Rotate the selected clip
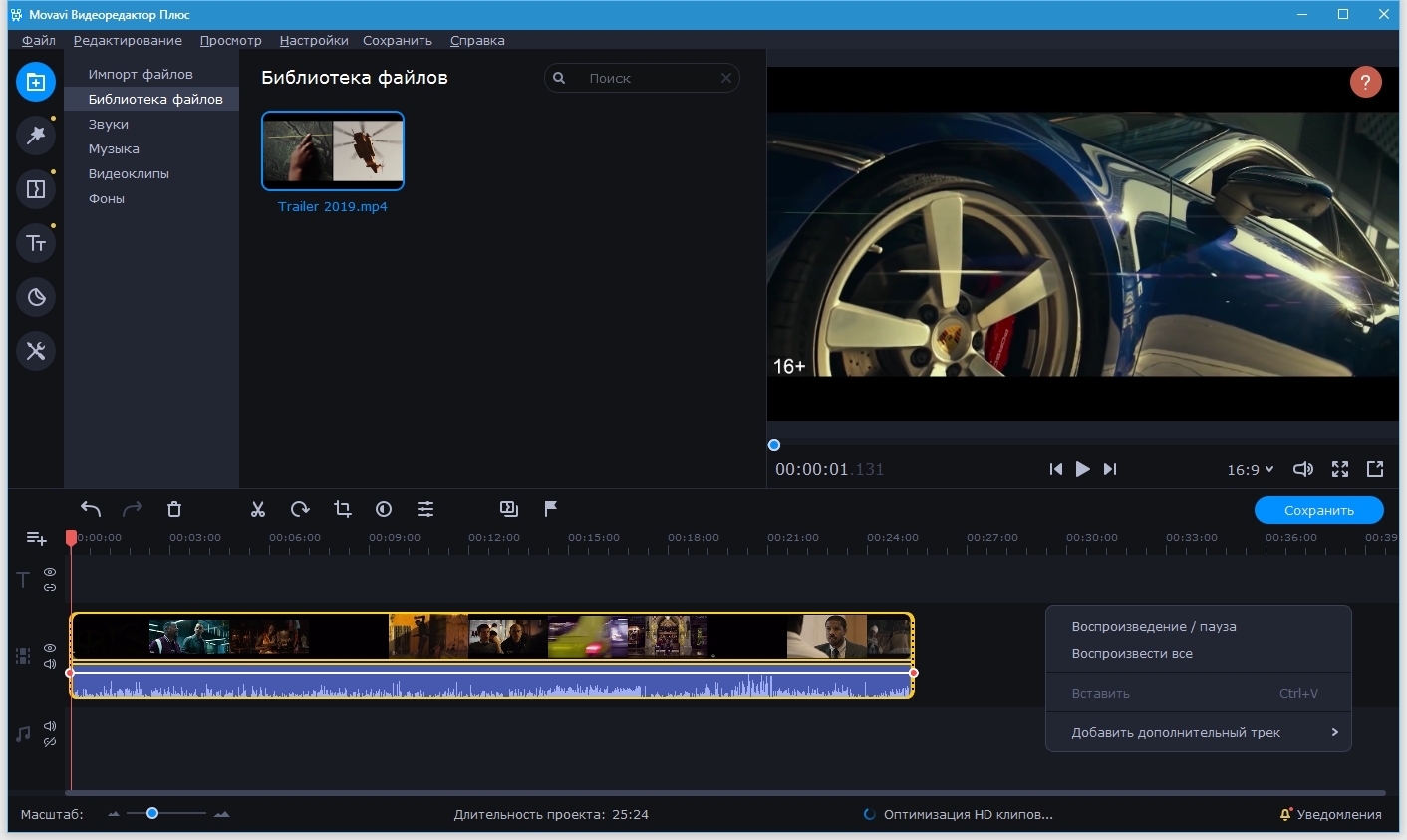The width and height of the screenshot is (1407, 840). [x=300, y=509]
